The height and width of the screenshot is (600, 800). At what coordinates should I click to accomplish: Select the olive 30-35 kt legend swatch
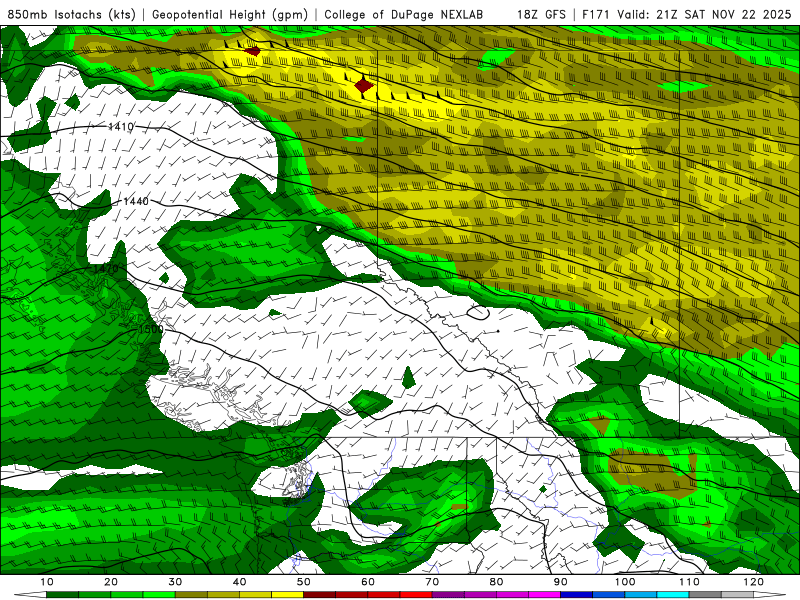pos(191,595)
